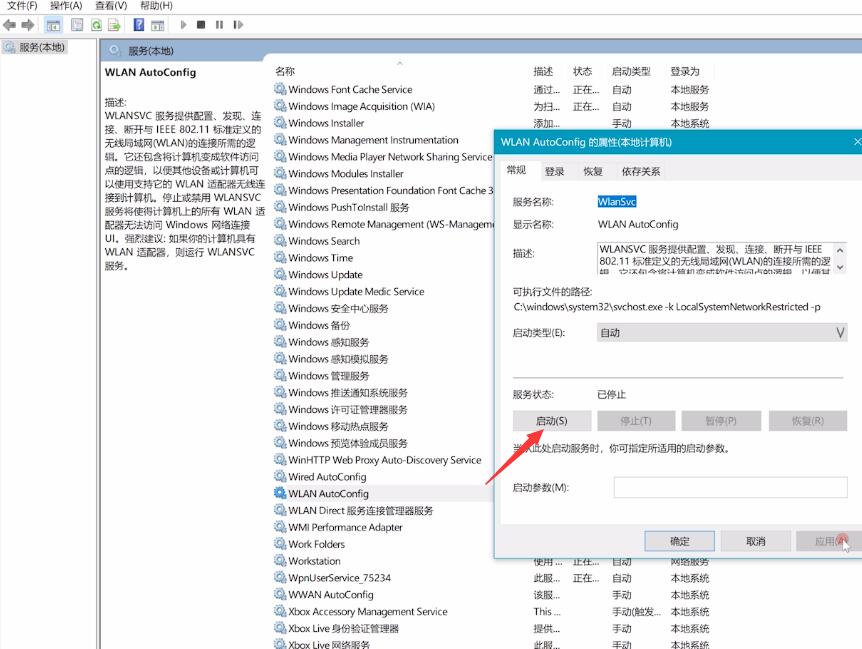Click the show/hide action pane icon
Viewport: 862px width, 649px height.
coord(158,25)
